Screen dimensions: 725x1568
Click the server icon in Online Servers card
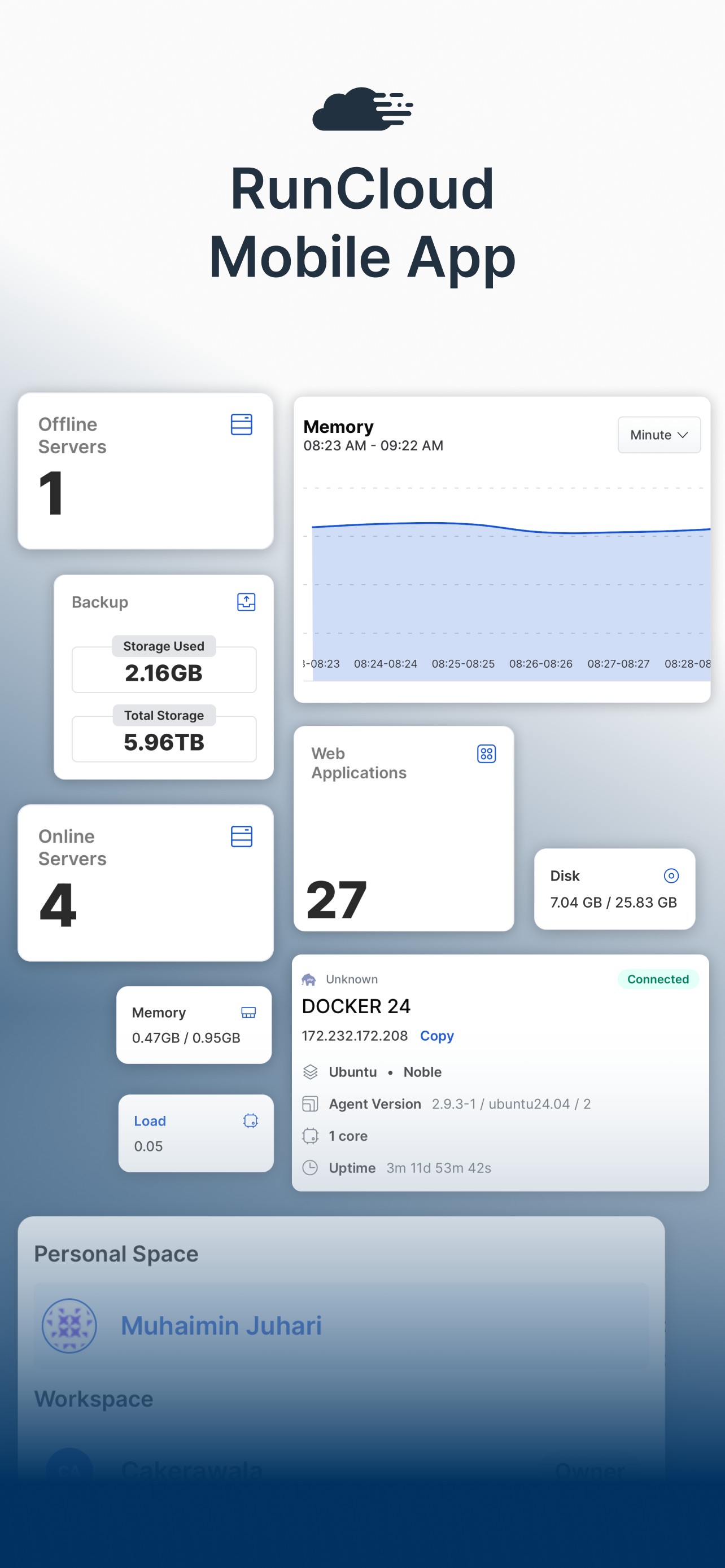coord(242,836)
